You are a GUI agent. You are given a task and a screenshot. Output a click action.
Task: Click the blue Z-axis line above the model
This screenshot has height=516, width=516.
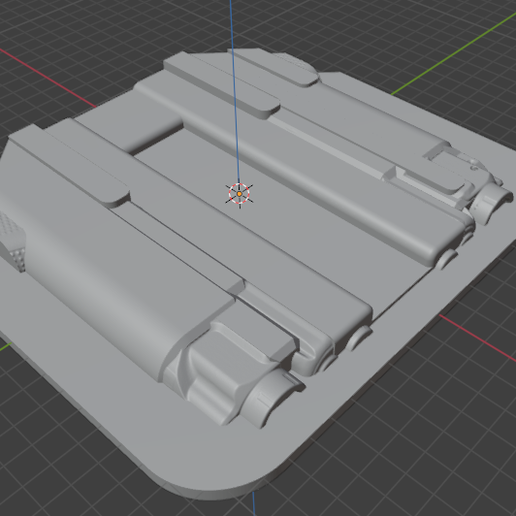coord(234,90)
